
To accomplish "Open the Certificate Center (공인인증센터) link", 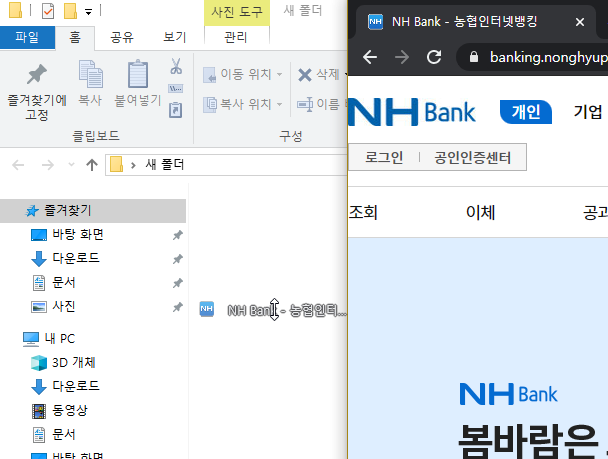I will 473,157.
